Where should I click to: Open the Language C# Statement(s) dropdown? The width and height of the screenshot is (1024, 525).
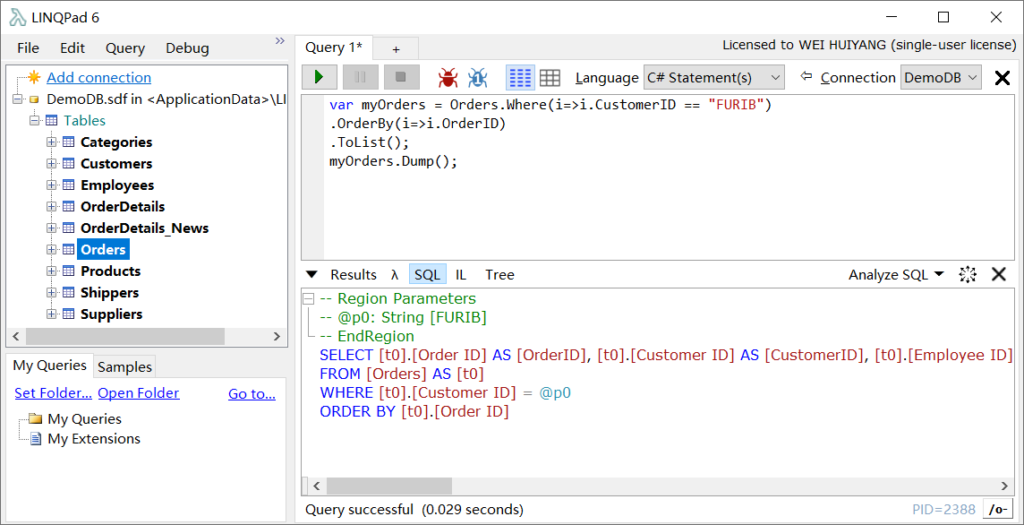pyautogui.click(x=714, y=78)
